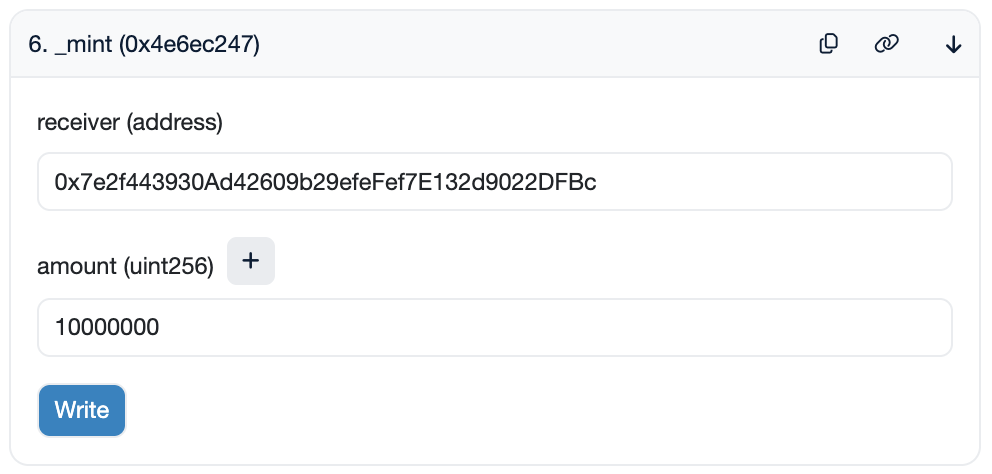Open the plus multiplier for amount
Image resolution: width=992 pixels, height=474 pixels.
tap(251, 261)
